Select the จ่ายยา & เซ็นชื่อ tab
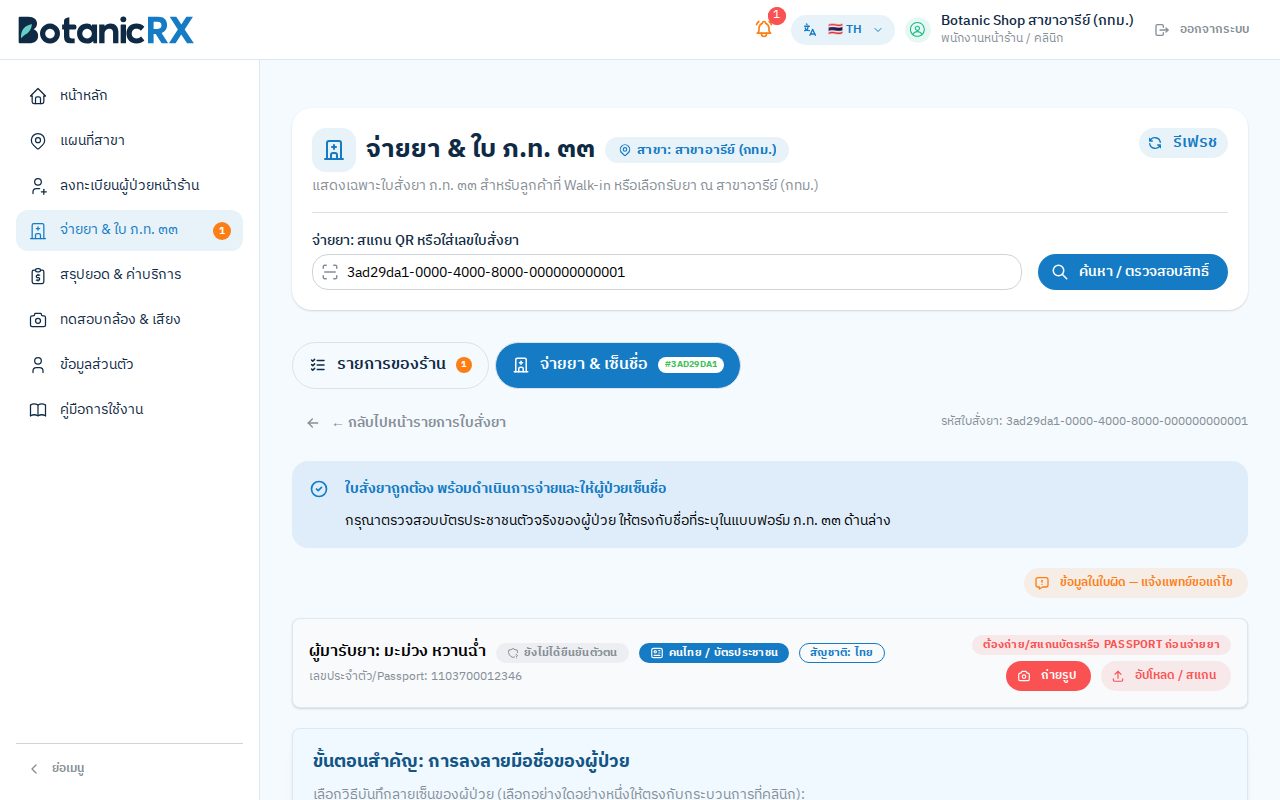The width and height of the screenshot is (1280, 800). tap(618, 365)
